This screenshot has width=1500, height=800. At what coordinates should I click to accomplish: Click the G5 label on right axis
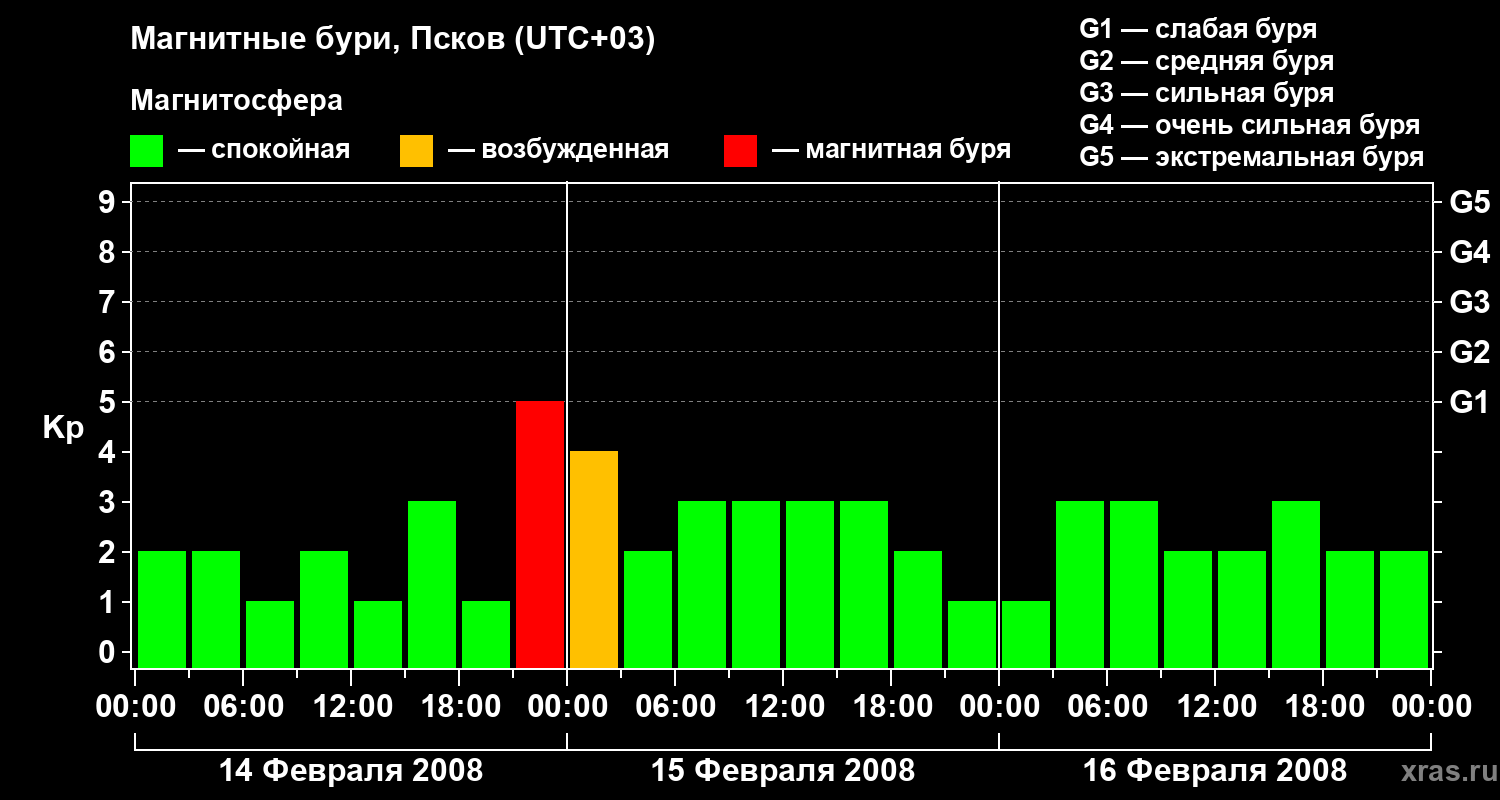tap(1470, 202)
